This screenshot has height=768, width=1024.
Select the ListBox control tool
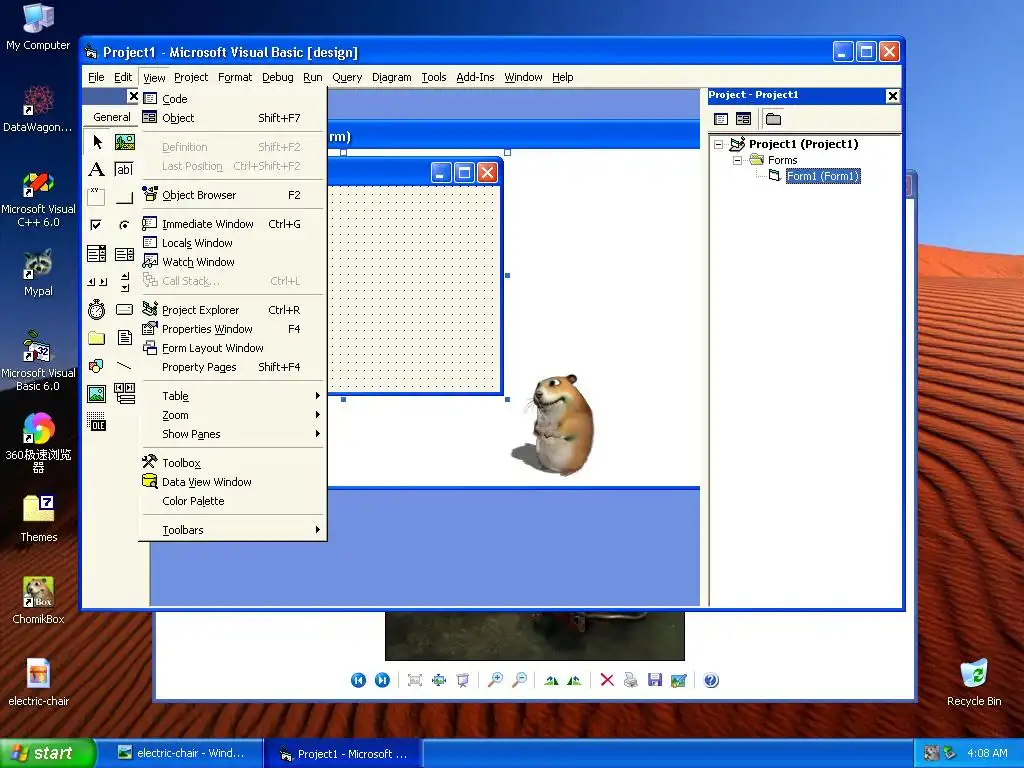coord(124,253)
